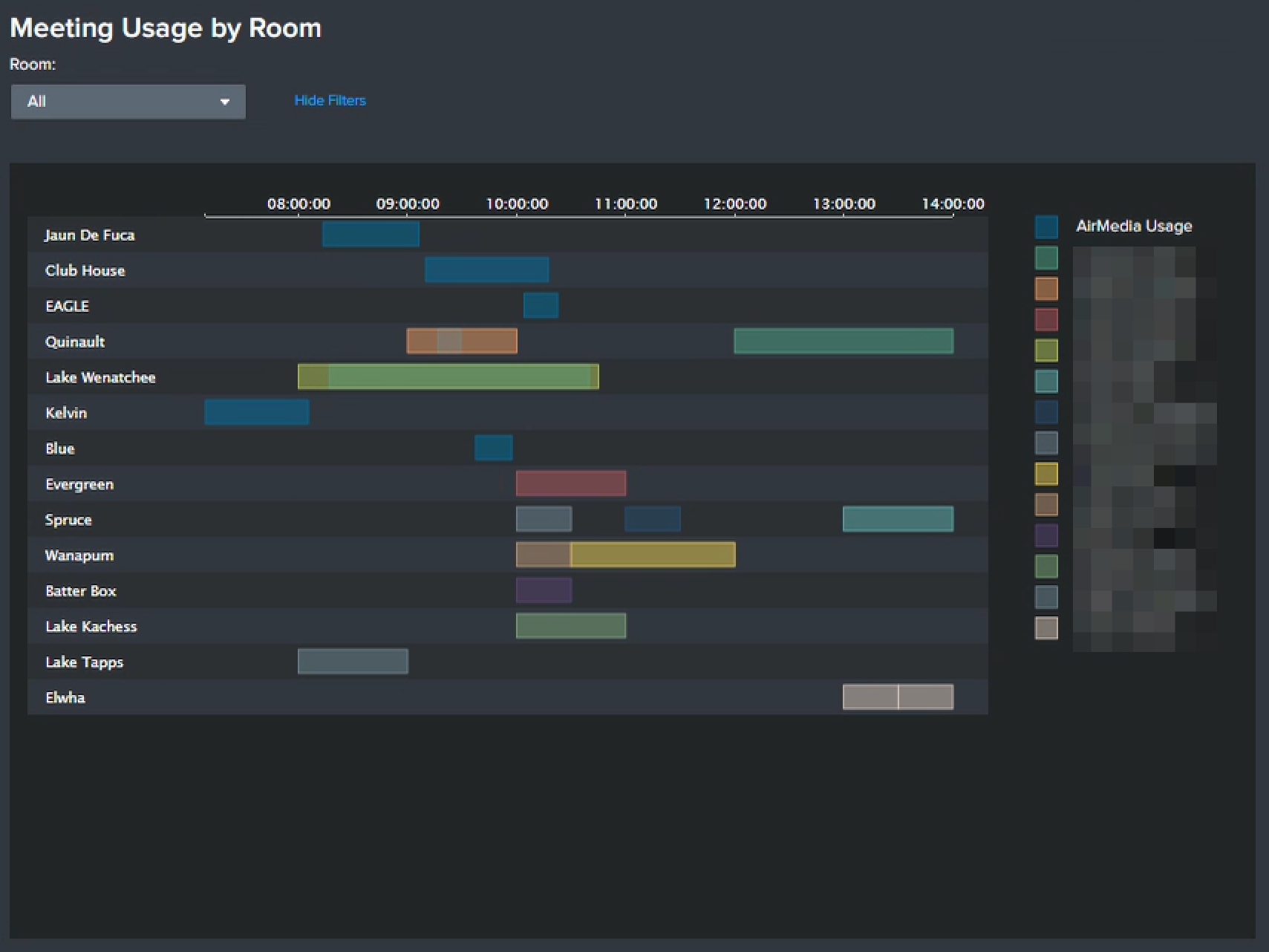Viewport: 1269px width, 952px height.
Task: Click the Meeting Usage by Room heading
Action: 166,28
